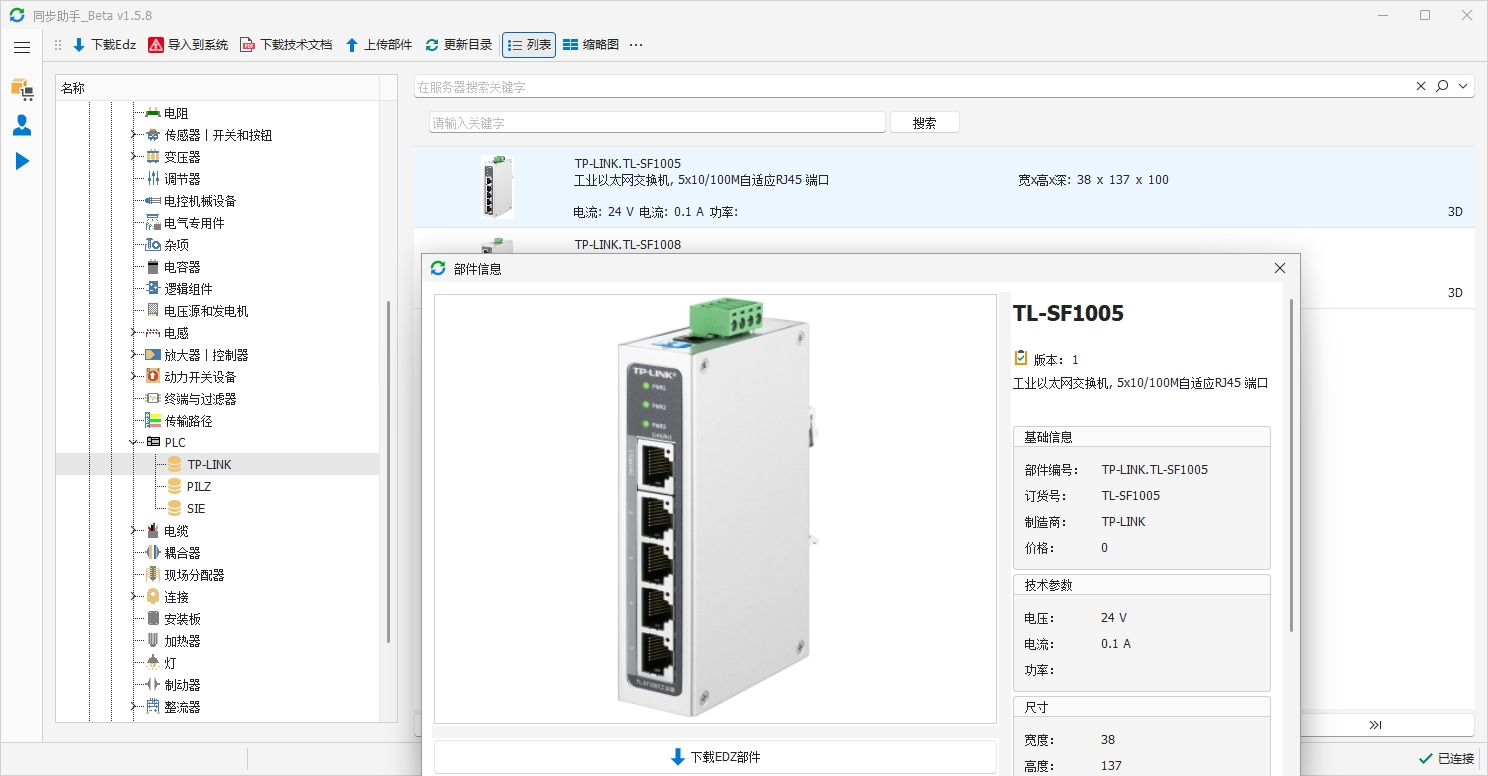Select 电容器 tree item
This screenshot has height=776, width=1488.
[182, 267]
